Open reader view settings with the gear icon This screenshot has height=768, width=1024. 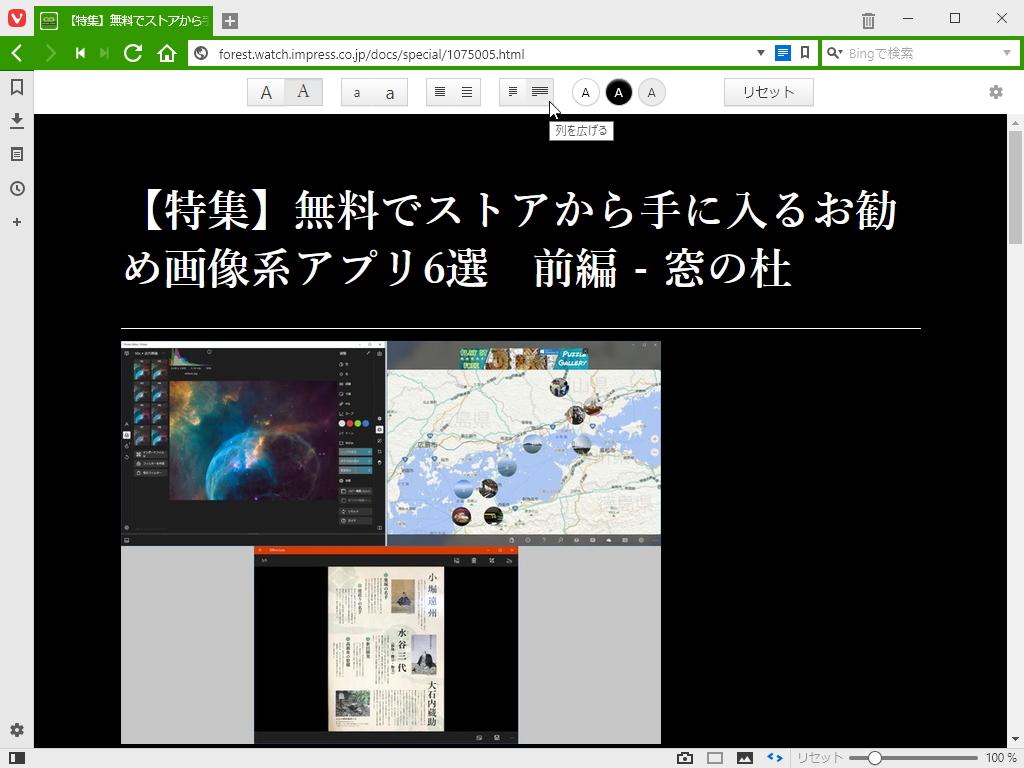(995, 91)
